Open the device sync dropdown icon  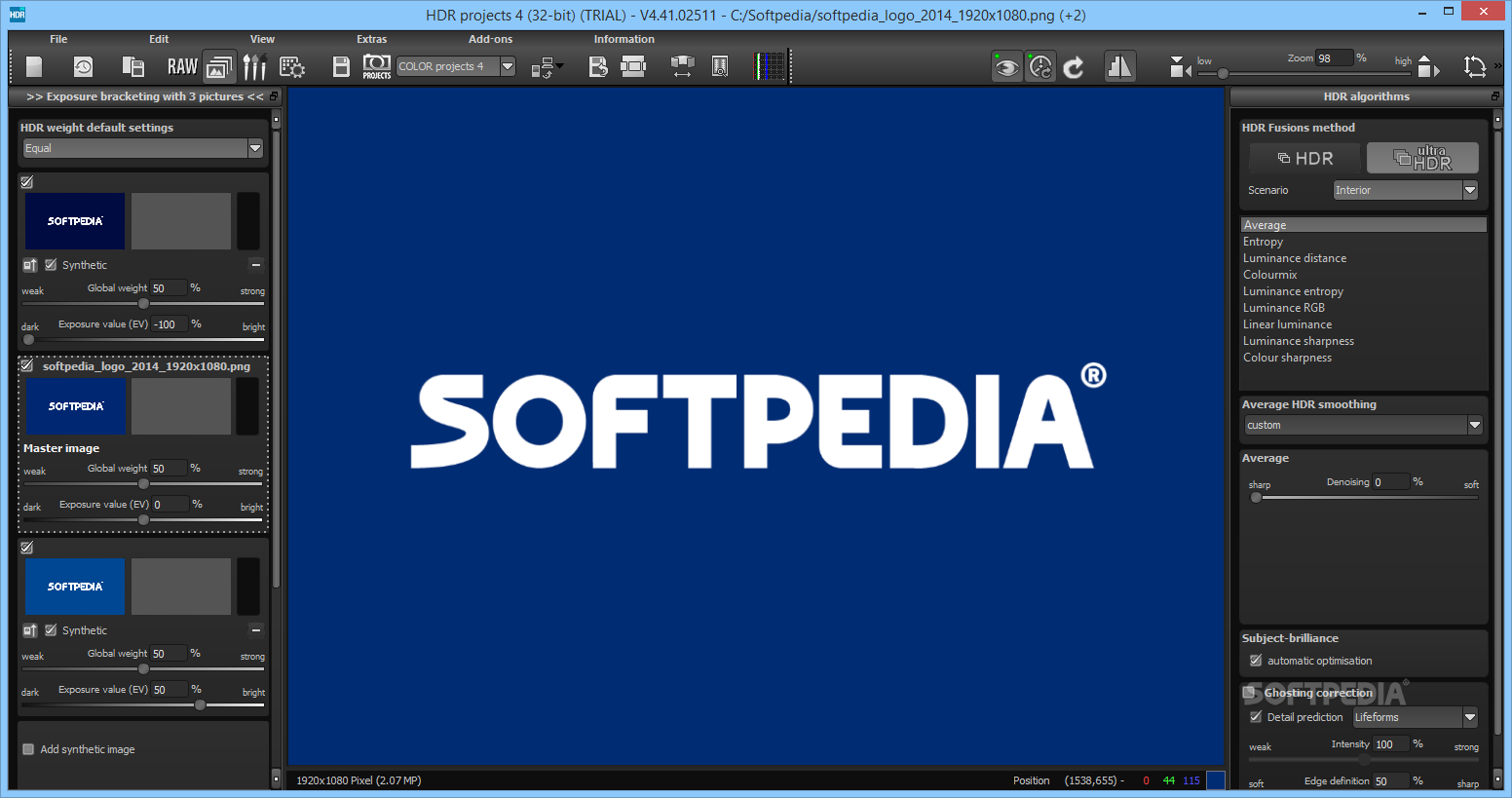[547, 67]
